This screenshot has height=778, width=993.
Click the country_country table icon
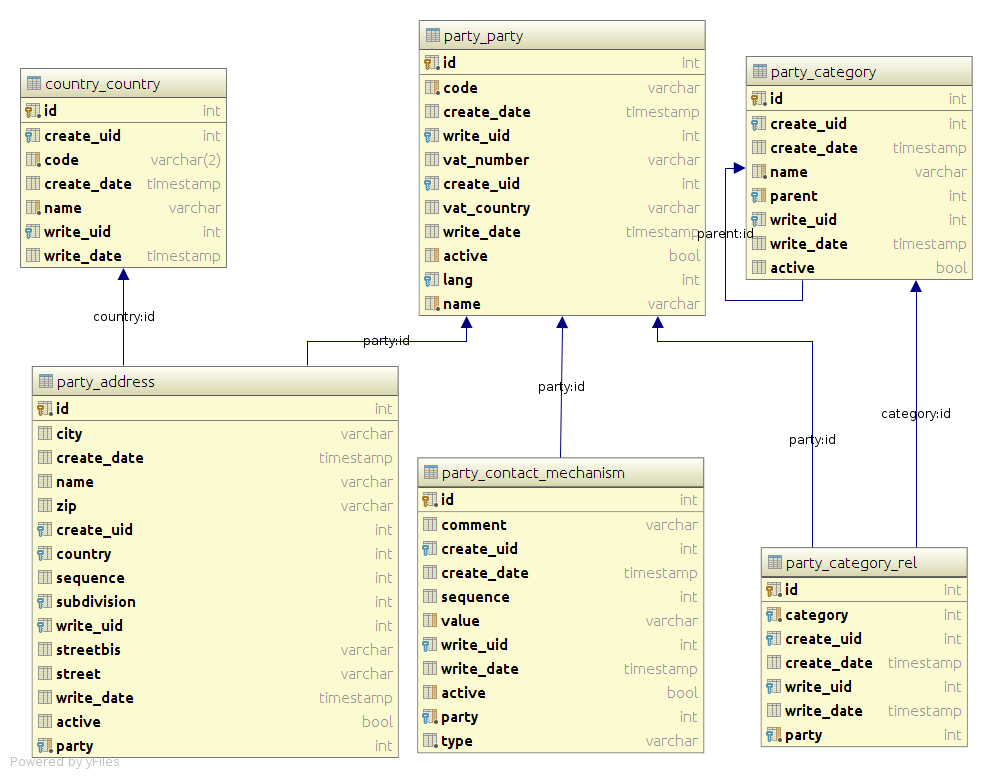coord(34,84)
